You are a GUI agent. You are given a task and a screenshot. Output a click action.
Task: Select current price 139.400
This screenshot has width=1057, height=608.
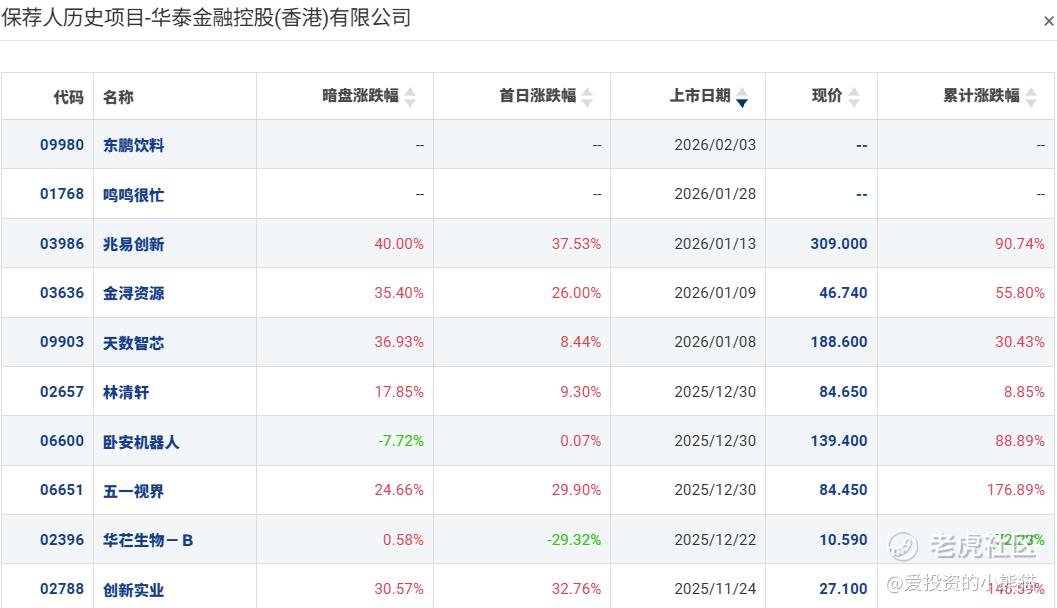[839, 441]
